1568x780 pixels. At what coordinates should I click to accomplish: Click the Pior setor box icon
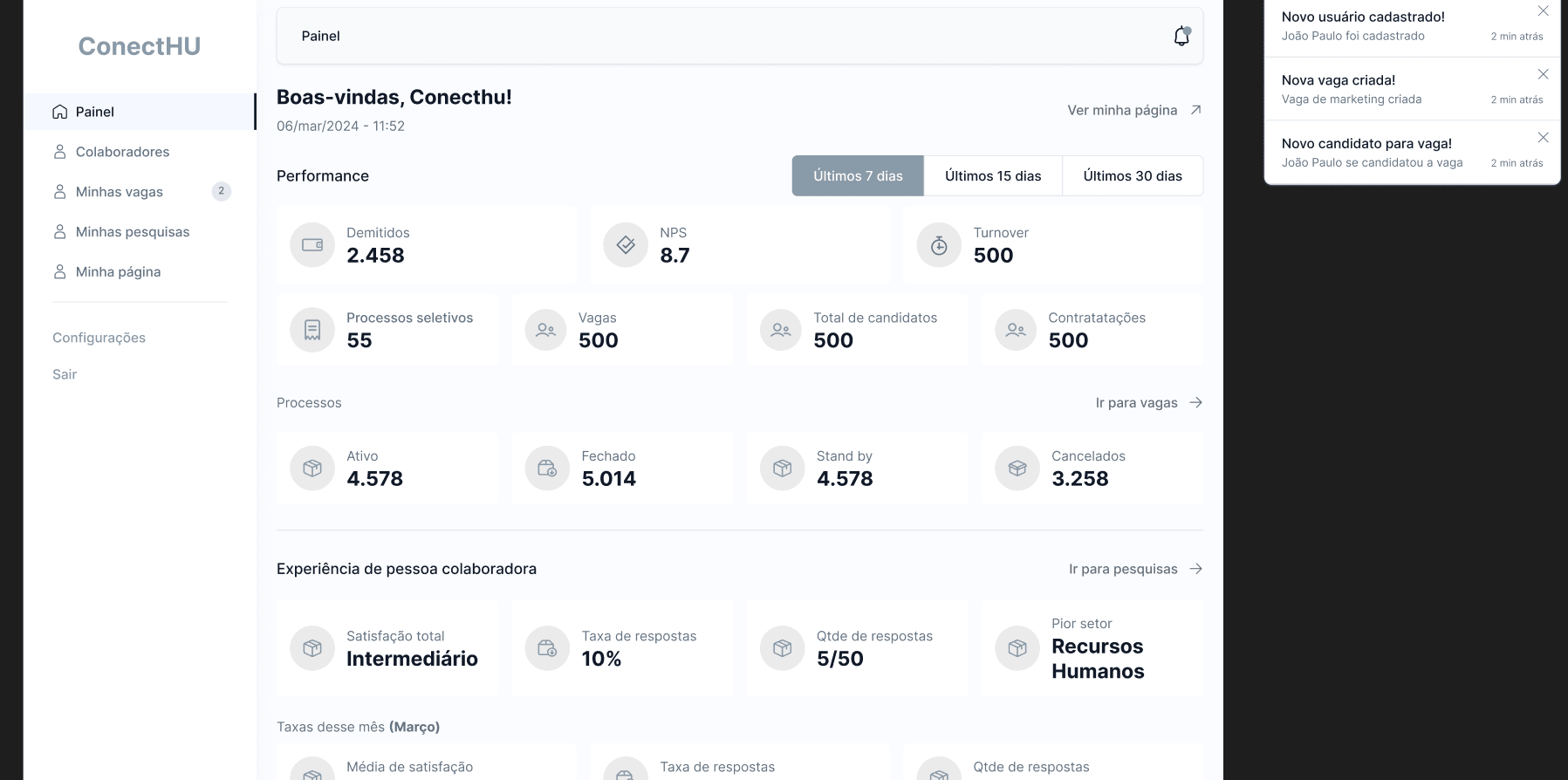1017,648
